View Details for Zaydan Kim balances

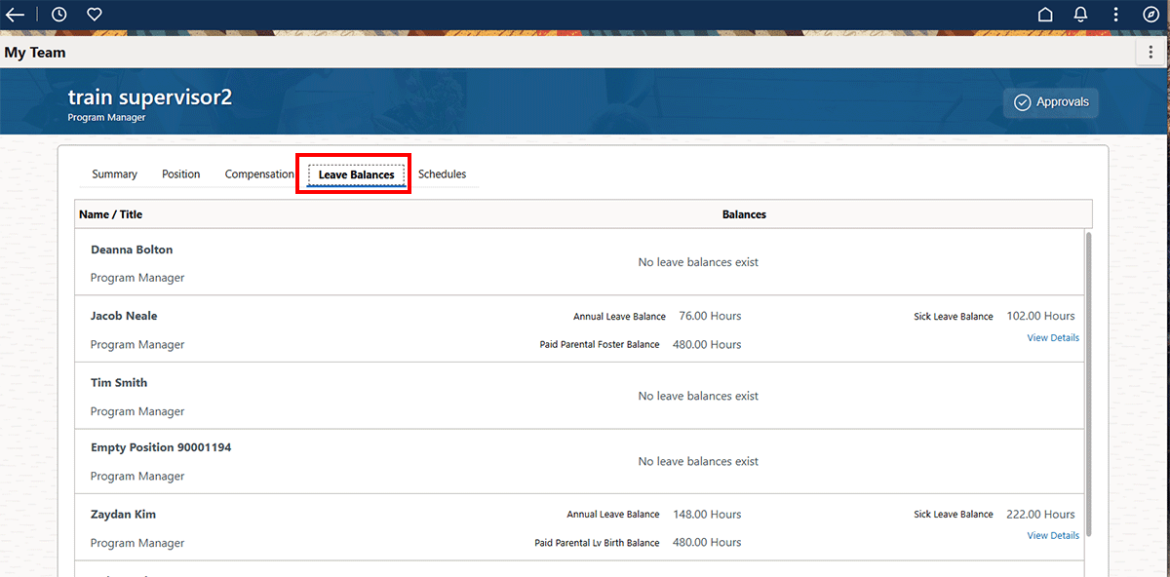click(x=1053, y=536)
